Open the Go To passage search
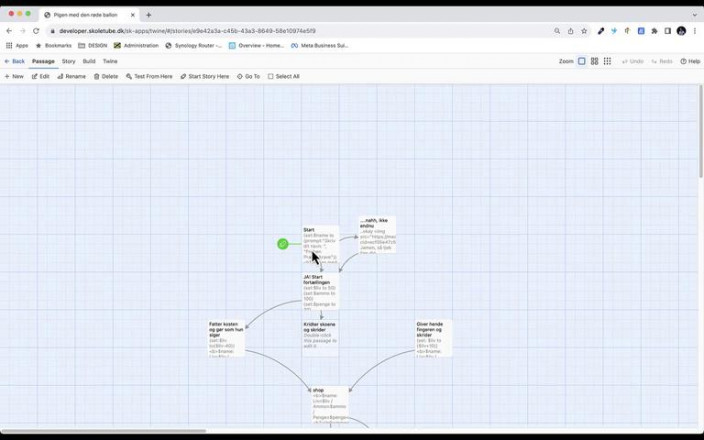 (x=248, y=76)
